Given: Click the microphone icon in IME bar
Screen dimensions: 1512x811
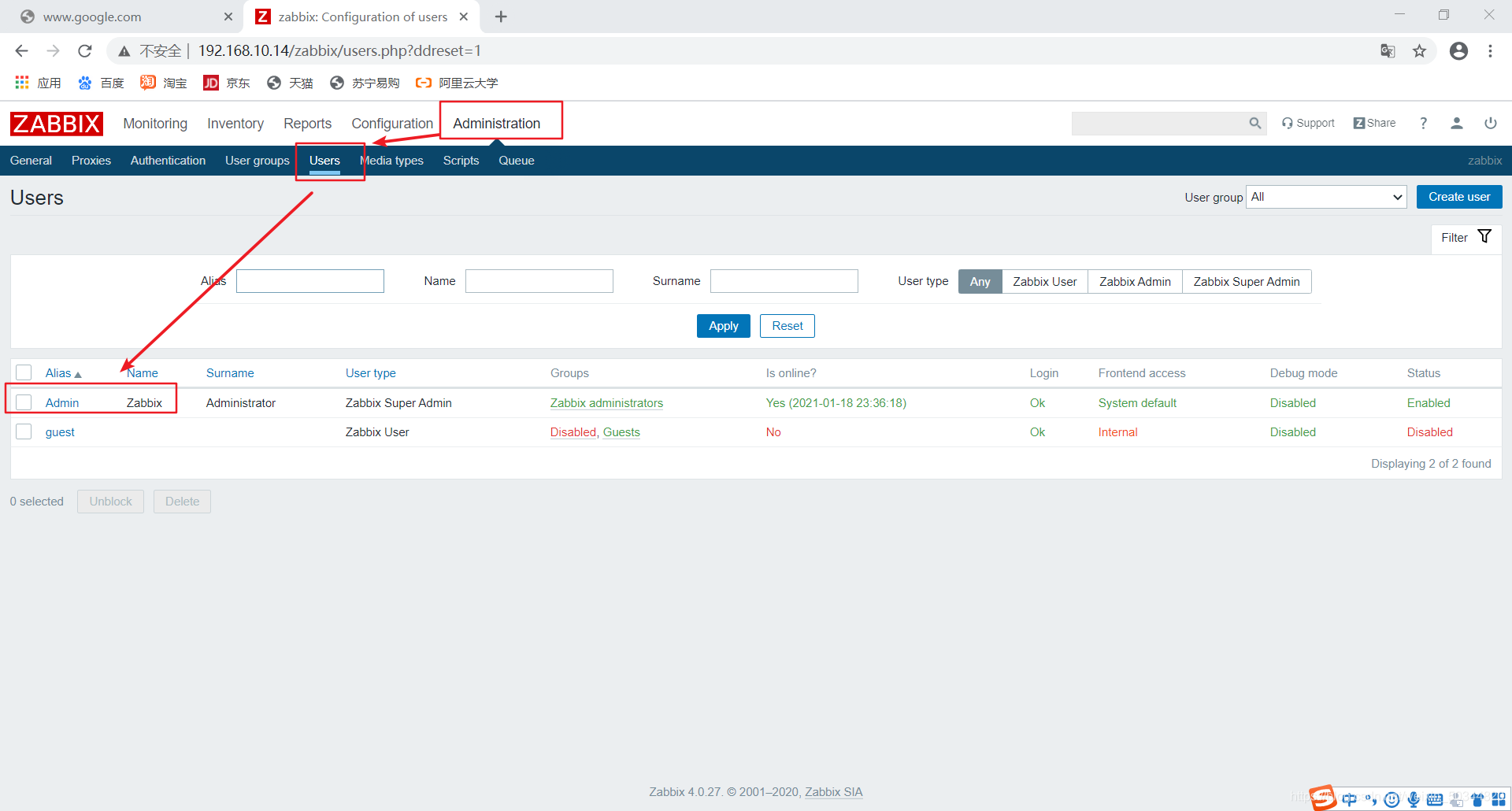Looking at the screenshot, I should 1414,799.
